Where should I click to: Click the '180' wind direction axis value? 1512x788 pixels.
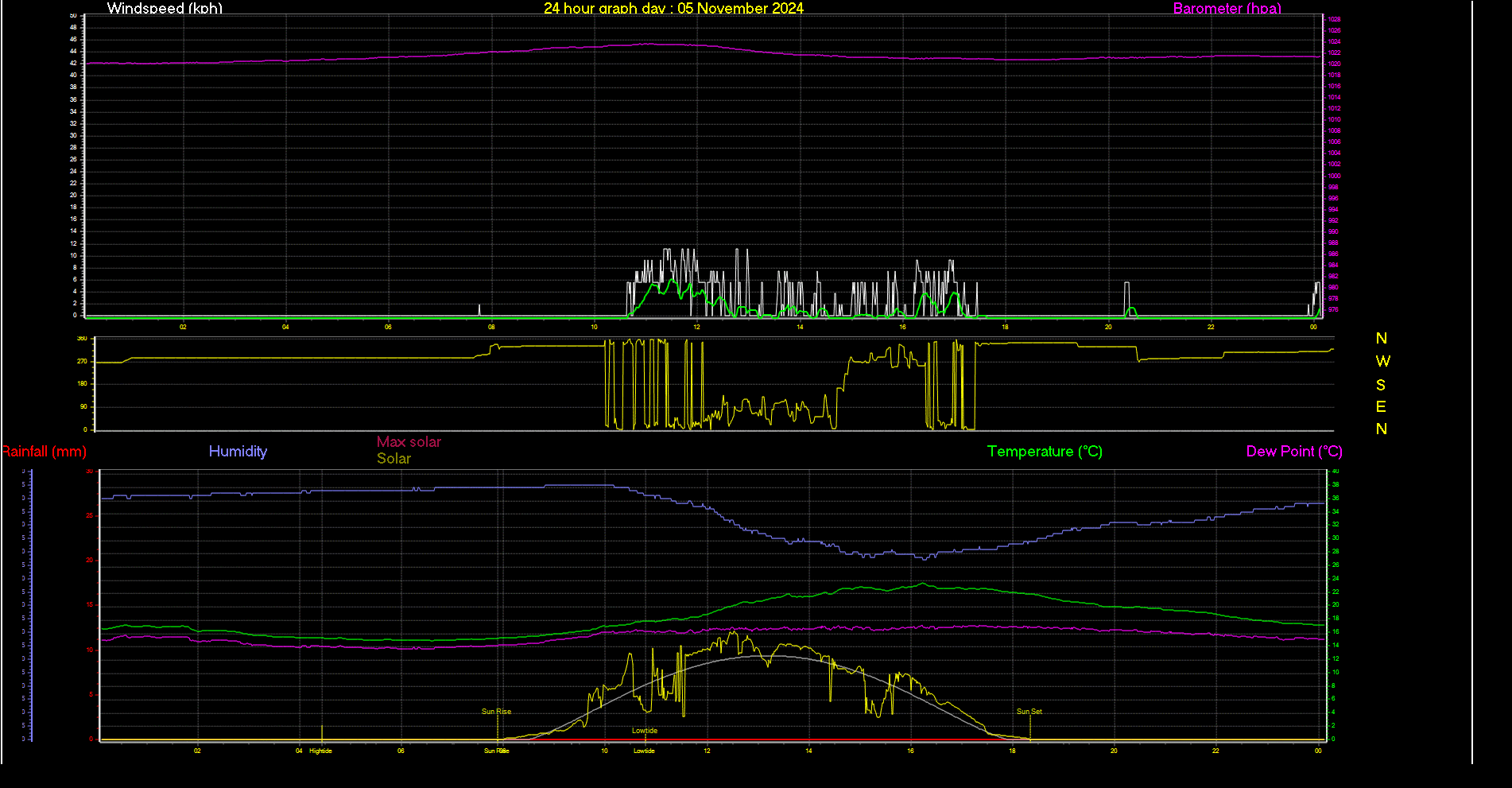tap(82, 384)
